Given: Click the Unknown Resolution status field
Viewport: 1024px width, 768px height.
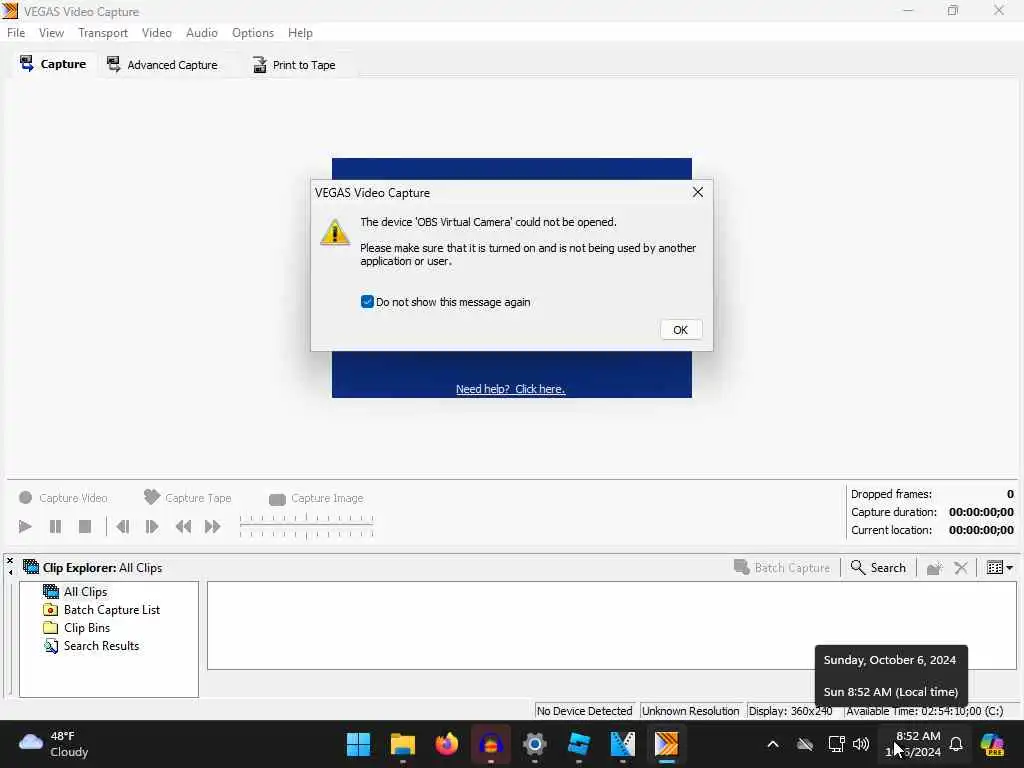Looking at the screenshot, I should coord(690,711).
